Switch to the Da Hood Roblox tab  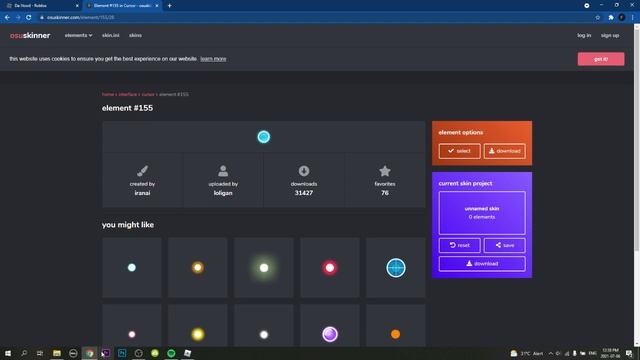click(x=41, y=6)
